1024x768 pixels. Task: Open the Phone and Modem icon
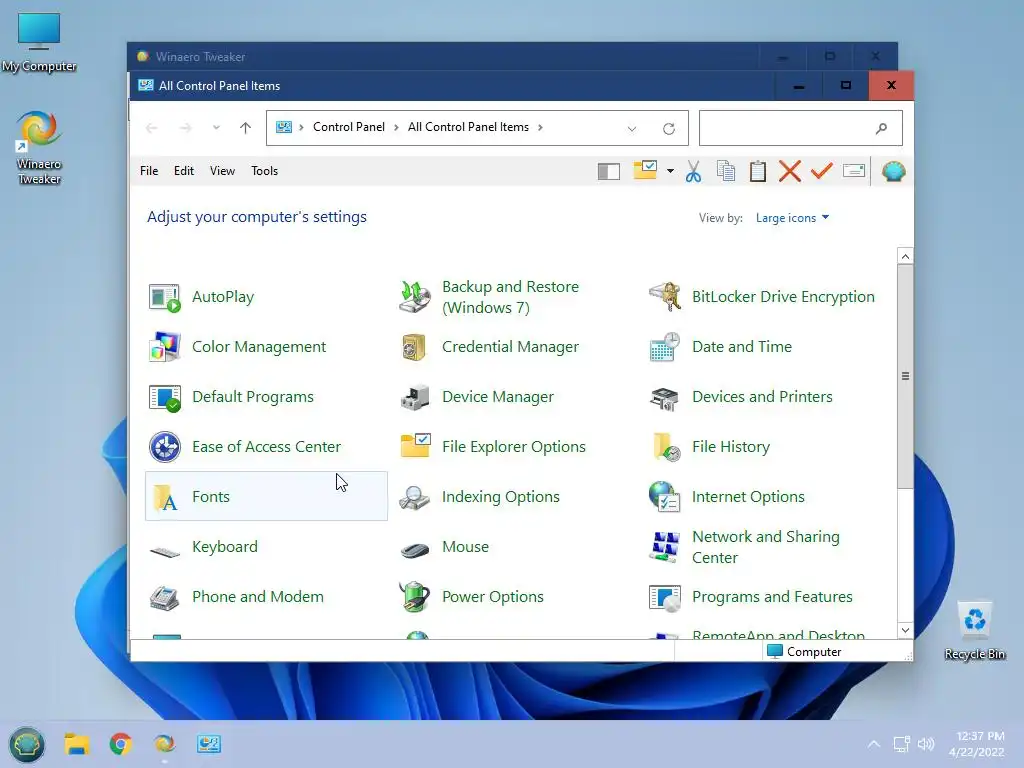click(165, 597)
